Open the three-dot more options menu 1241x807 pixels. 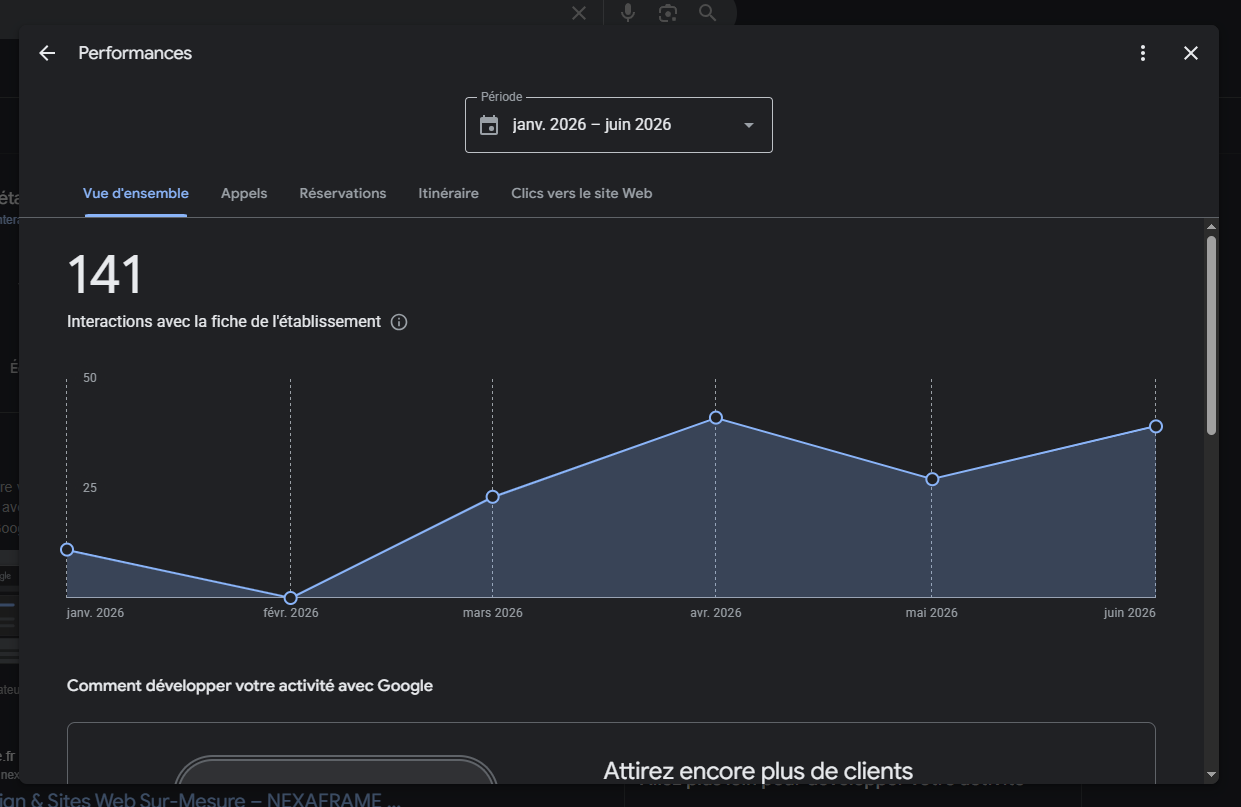click(x=1143, y=53)
